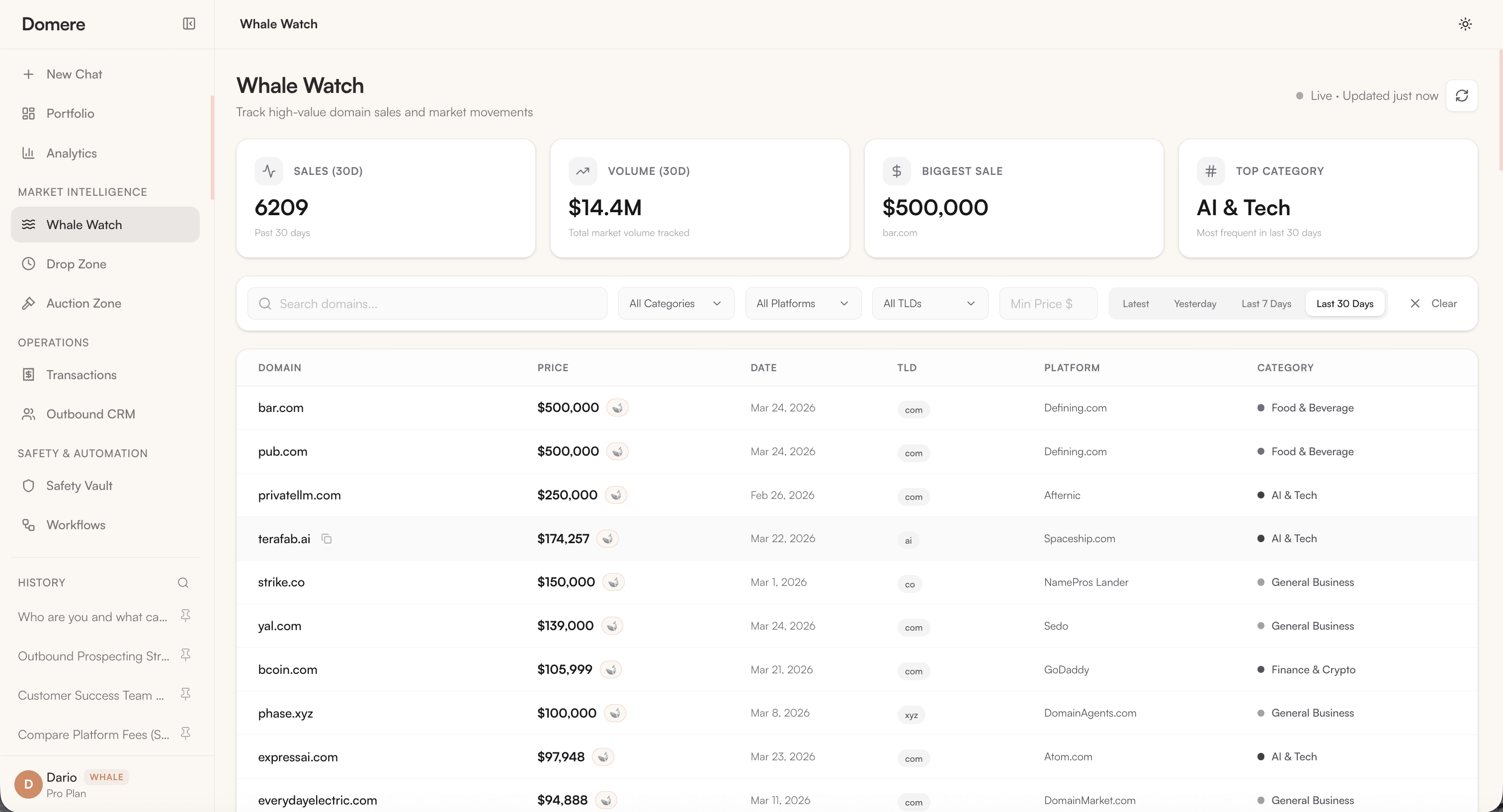1503x812 pixels.
Task: Open the Drop Zone page
Action: (76, 264)
